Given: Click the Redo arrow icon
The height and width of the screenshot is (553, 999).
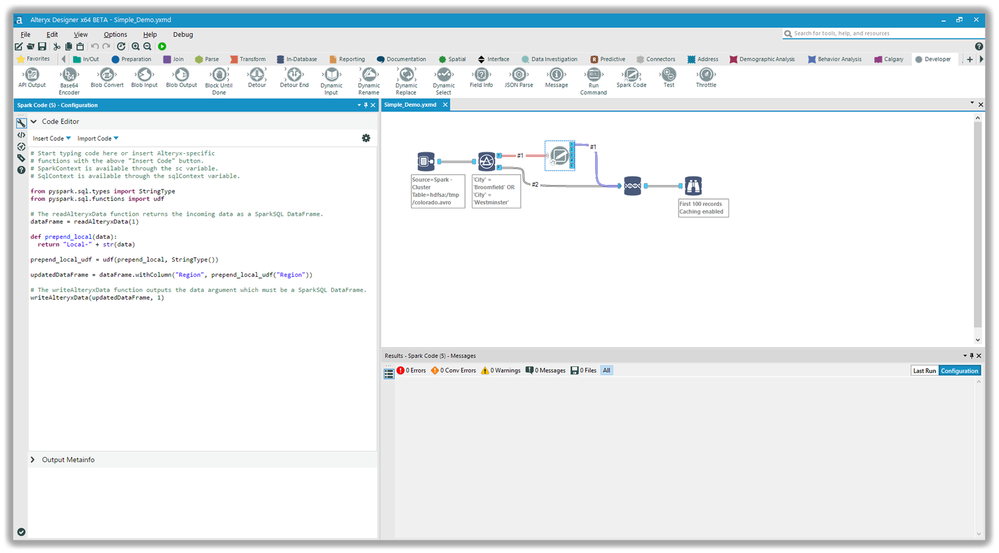Looking at the screenshot, I should point(106,47).
